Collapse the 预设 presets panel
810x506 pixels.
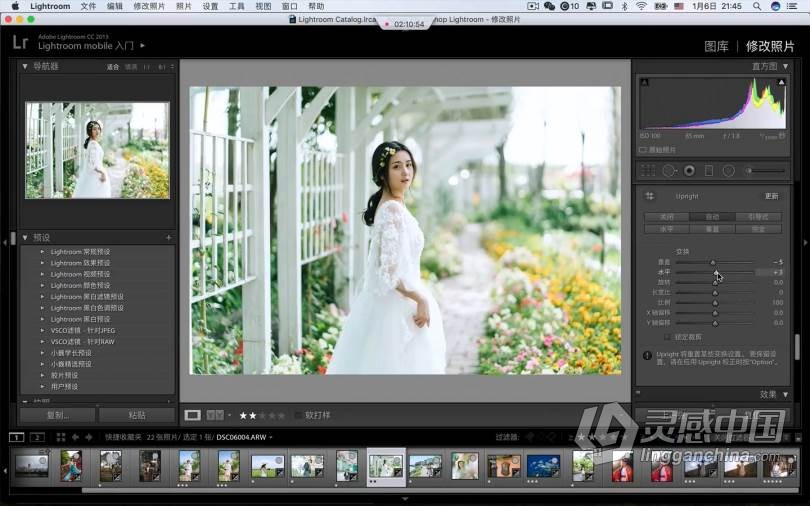click(24, 238)
